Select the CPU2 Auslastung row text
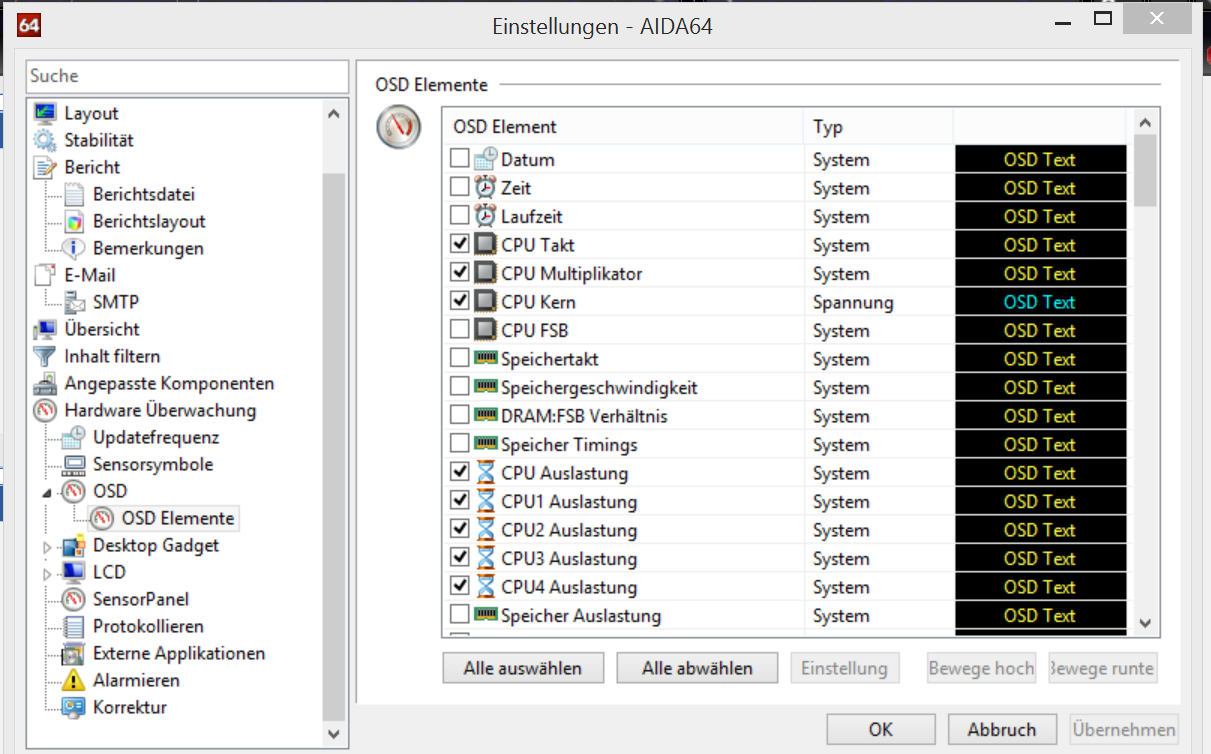 (x=569, y=530)
